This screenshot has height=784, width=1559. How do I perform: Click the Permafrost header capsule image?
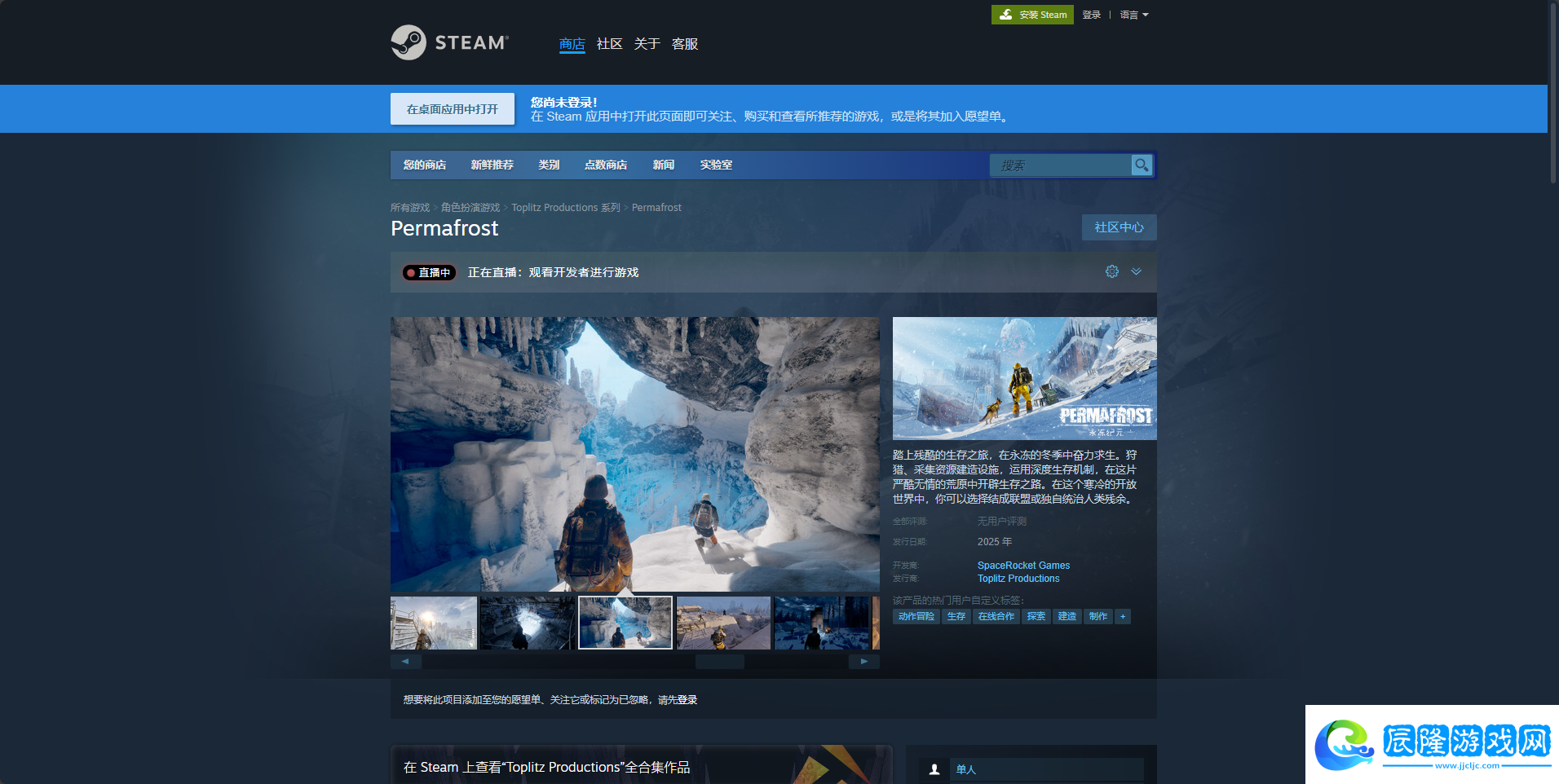coord(1025,378)
